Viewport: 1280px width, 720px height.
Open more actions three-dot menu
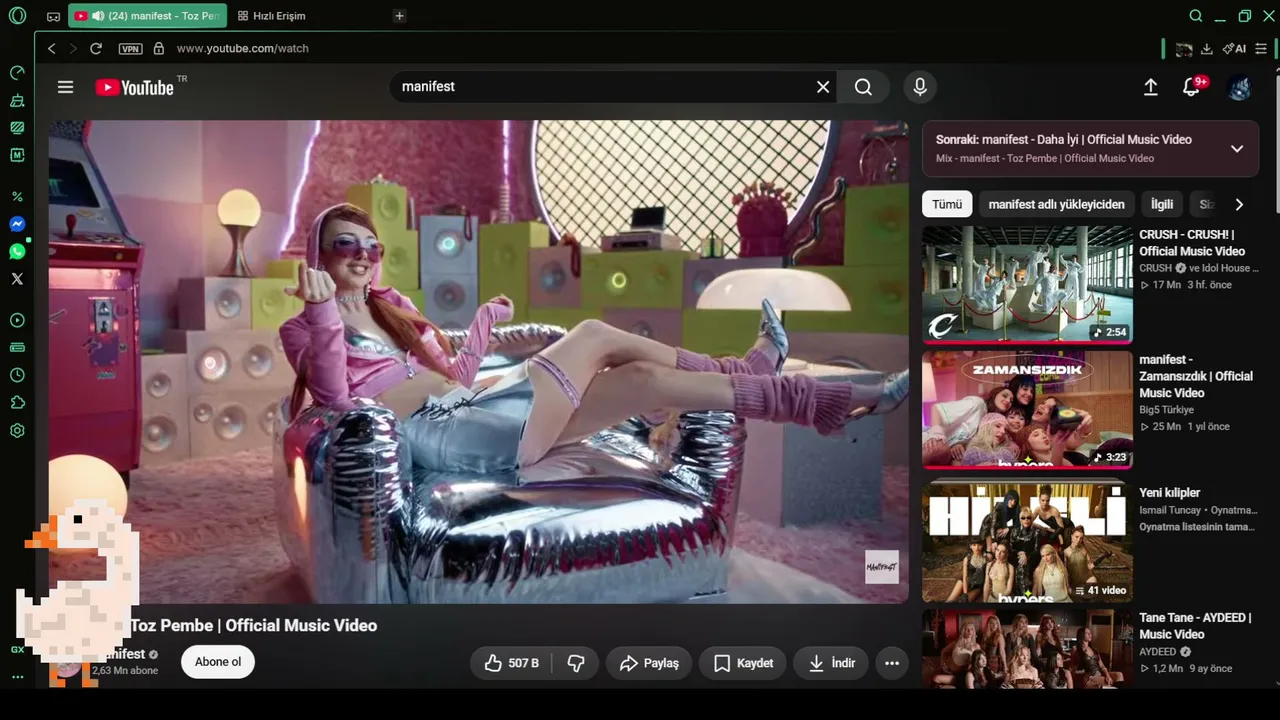(x=892, y=663)
